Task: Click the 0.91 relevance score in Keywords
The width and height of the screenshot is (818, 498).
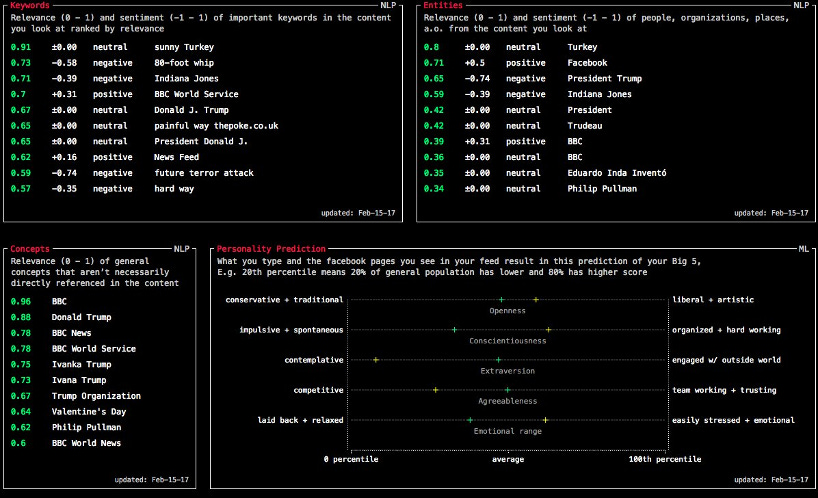Action: pos(20,47)
